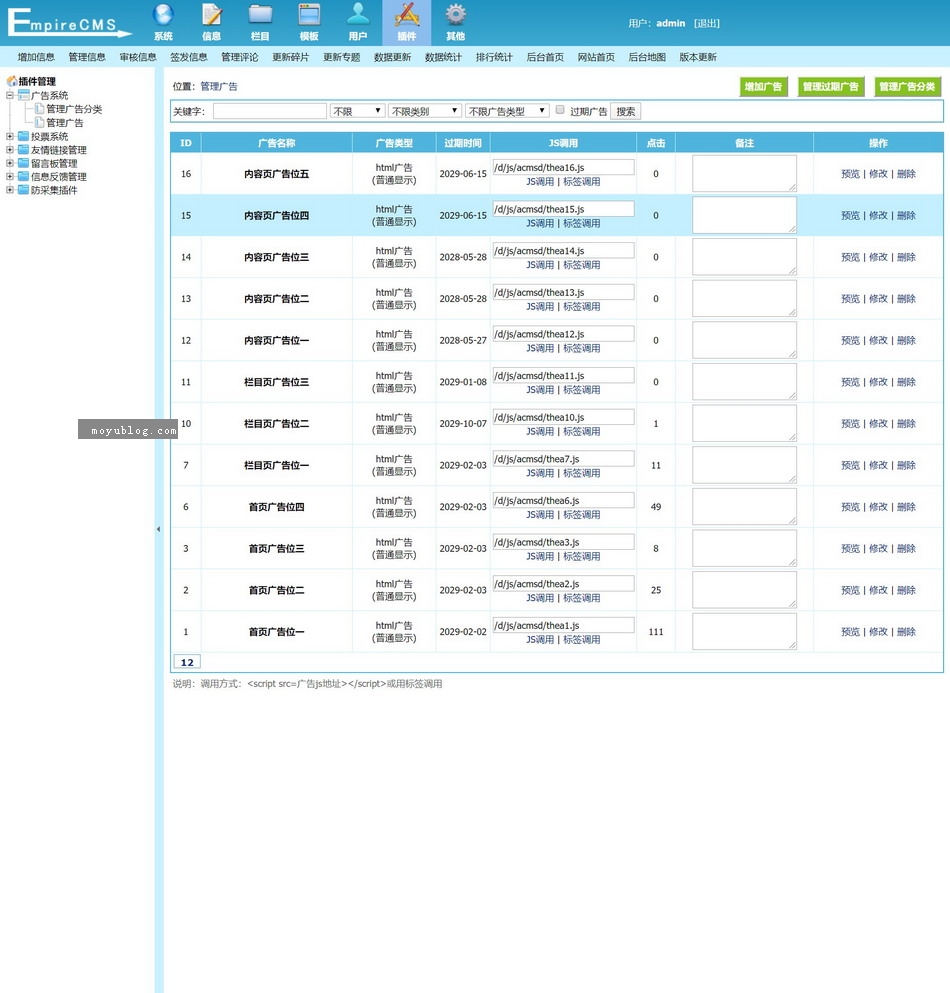Click the 备注 textarea for 内容页广告位四
The image size is (950, 993).
(x=744, y=215)
